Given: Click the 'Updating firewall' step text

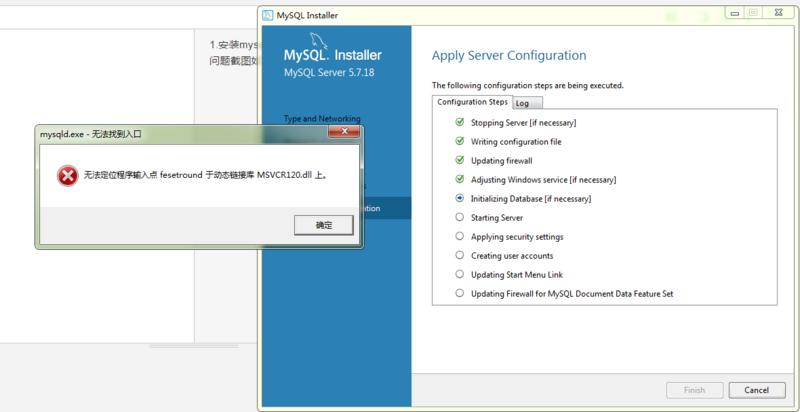Looking at the screenshot, I should pyautogui.click(x=502, y=161).
